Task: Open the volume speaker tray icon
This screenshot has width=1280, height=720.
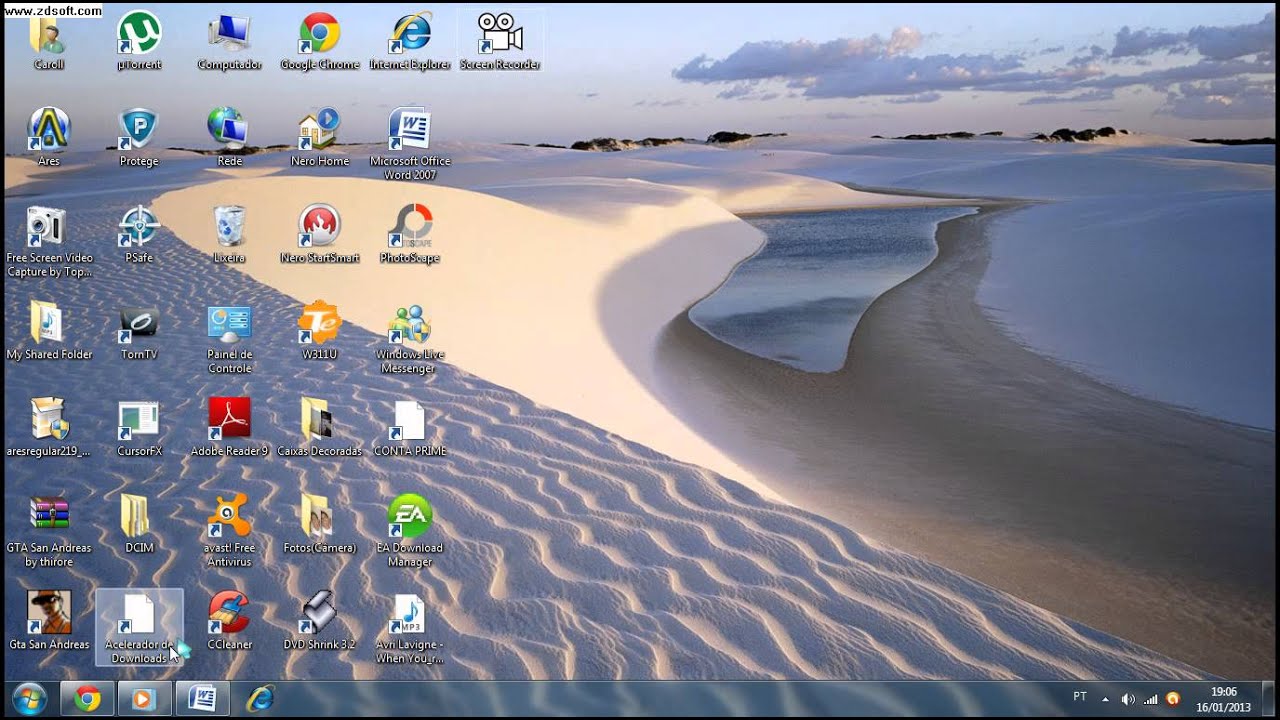Action: click(1128, 699)
